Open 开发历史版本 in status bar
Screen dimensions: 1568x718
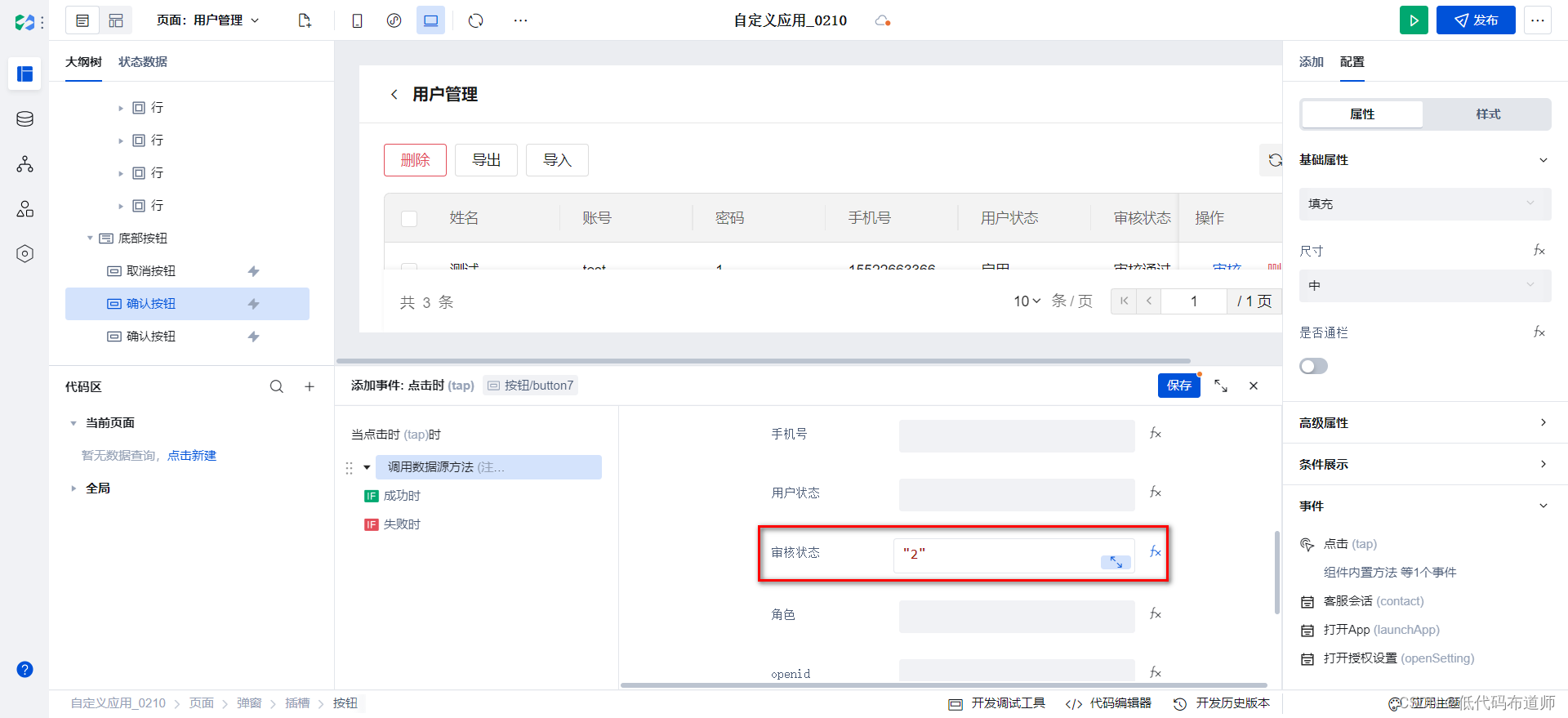coord(1222,703)
